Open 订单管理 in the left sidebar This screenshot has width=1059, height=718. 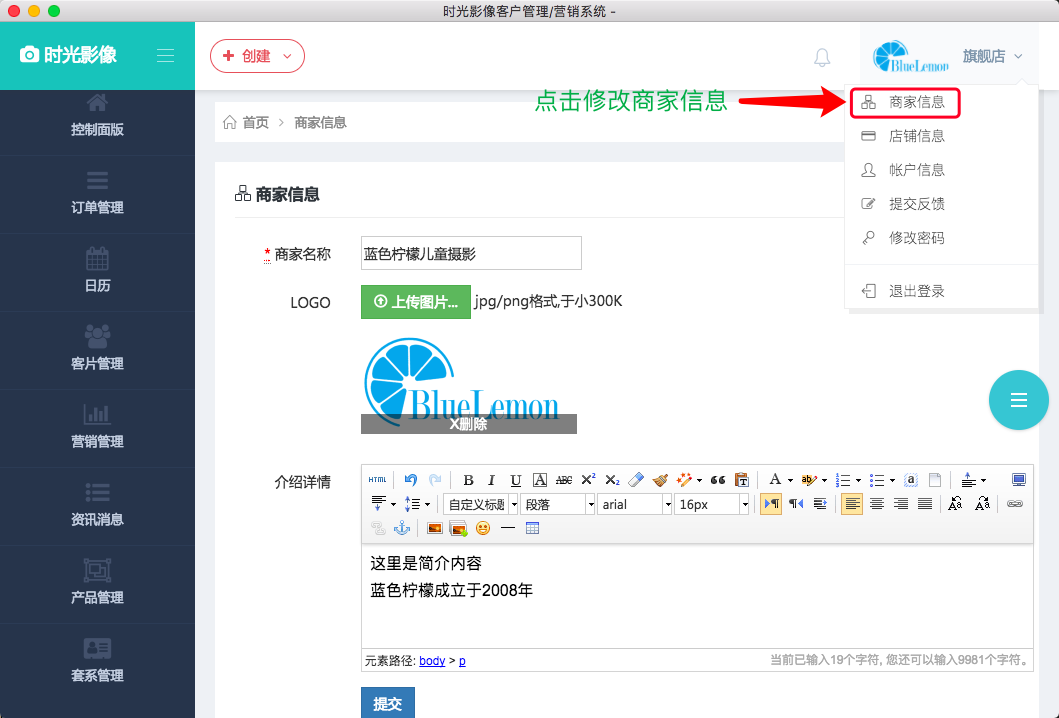pos(97,195)
